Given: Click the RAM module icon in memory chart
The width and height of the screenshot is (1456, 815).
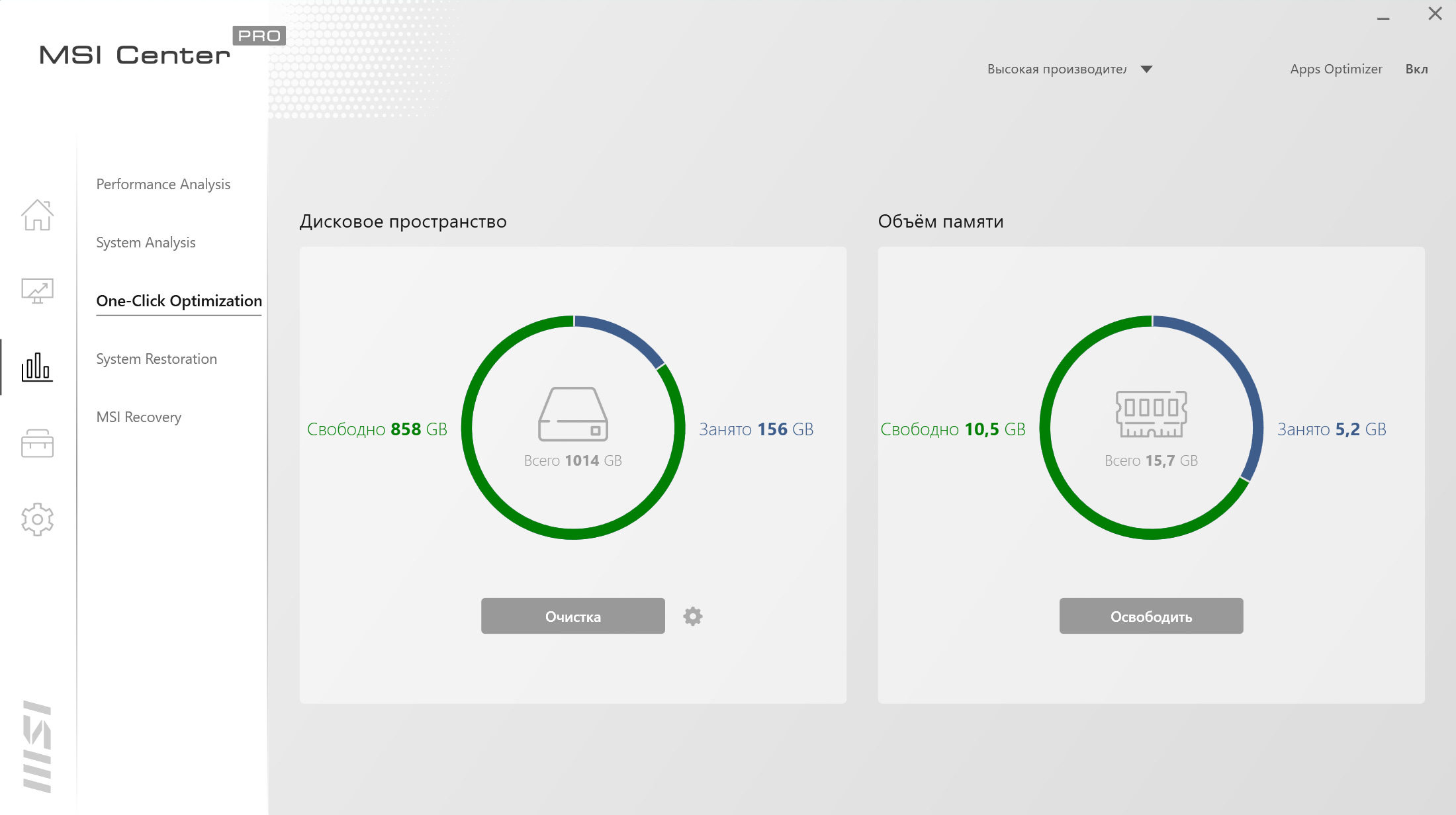Looking at the screenshot, I should pos(1152,414).
